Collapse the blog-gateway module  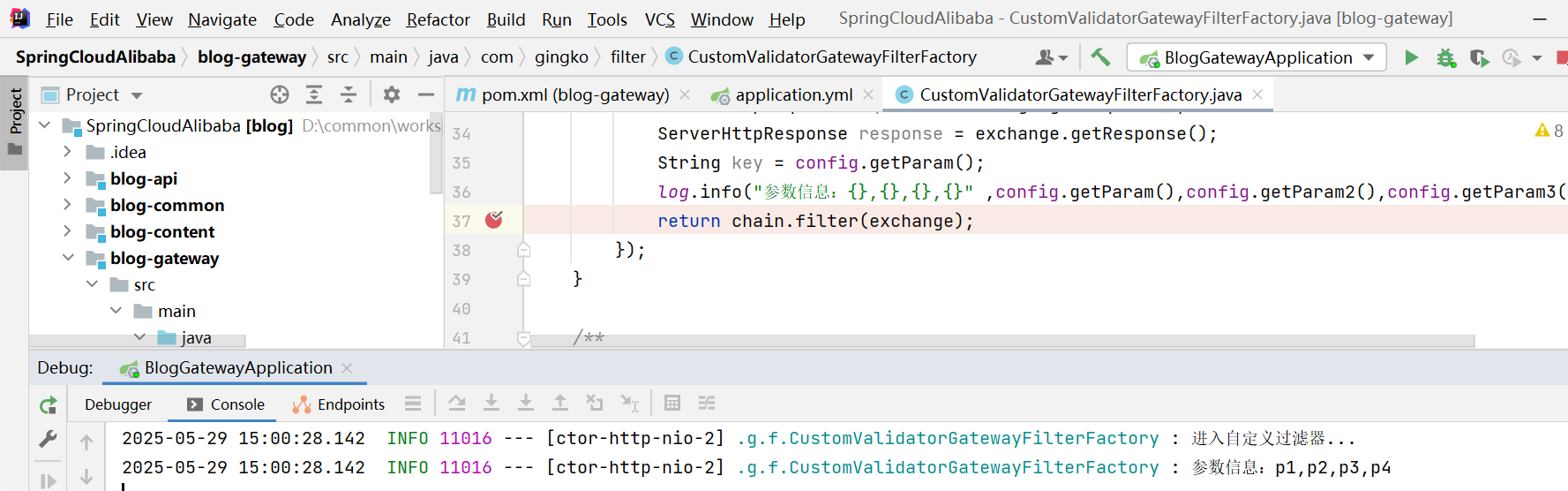pyautogui.click(x=67, y=258)
